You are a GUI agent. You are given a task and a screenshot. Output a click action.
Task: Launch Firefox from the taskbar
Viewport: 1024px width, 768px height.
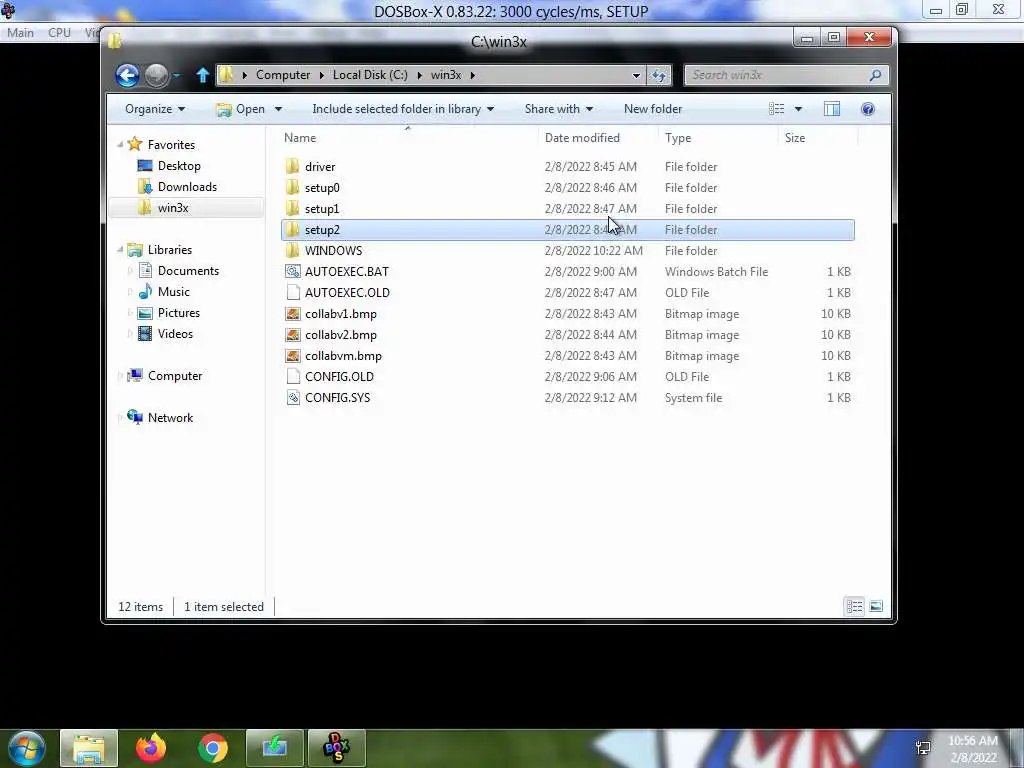pos(151,748)
